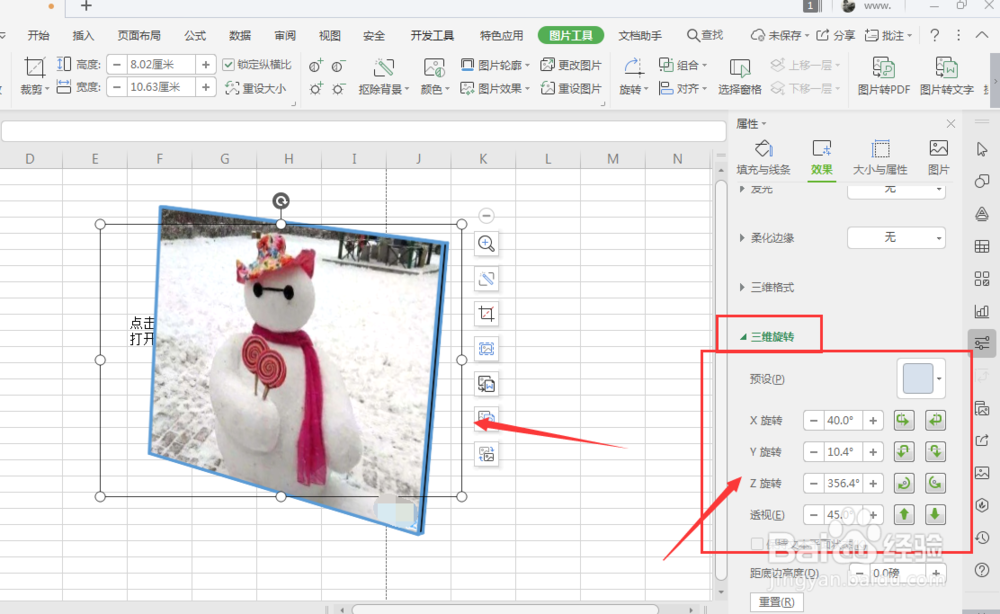Click the 查找 search button

pyautogui.click(x=705, y=35)
